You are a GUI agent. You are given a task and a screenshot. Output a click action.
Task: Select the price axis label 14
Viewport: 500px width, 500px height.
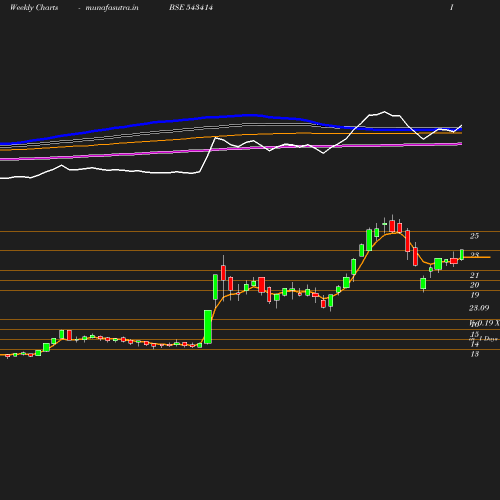click(475, 344)
